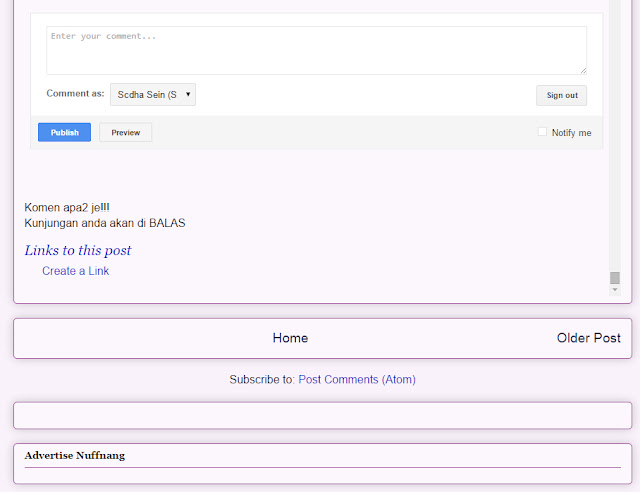The width and height of the screenshot is (640, 492).
Task: Open the Comment as identity dropdown
Action: pos(153,94)
